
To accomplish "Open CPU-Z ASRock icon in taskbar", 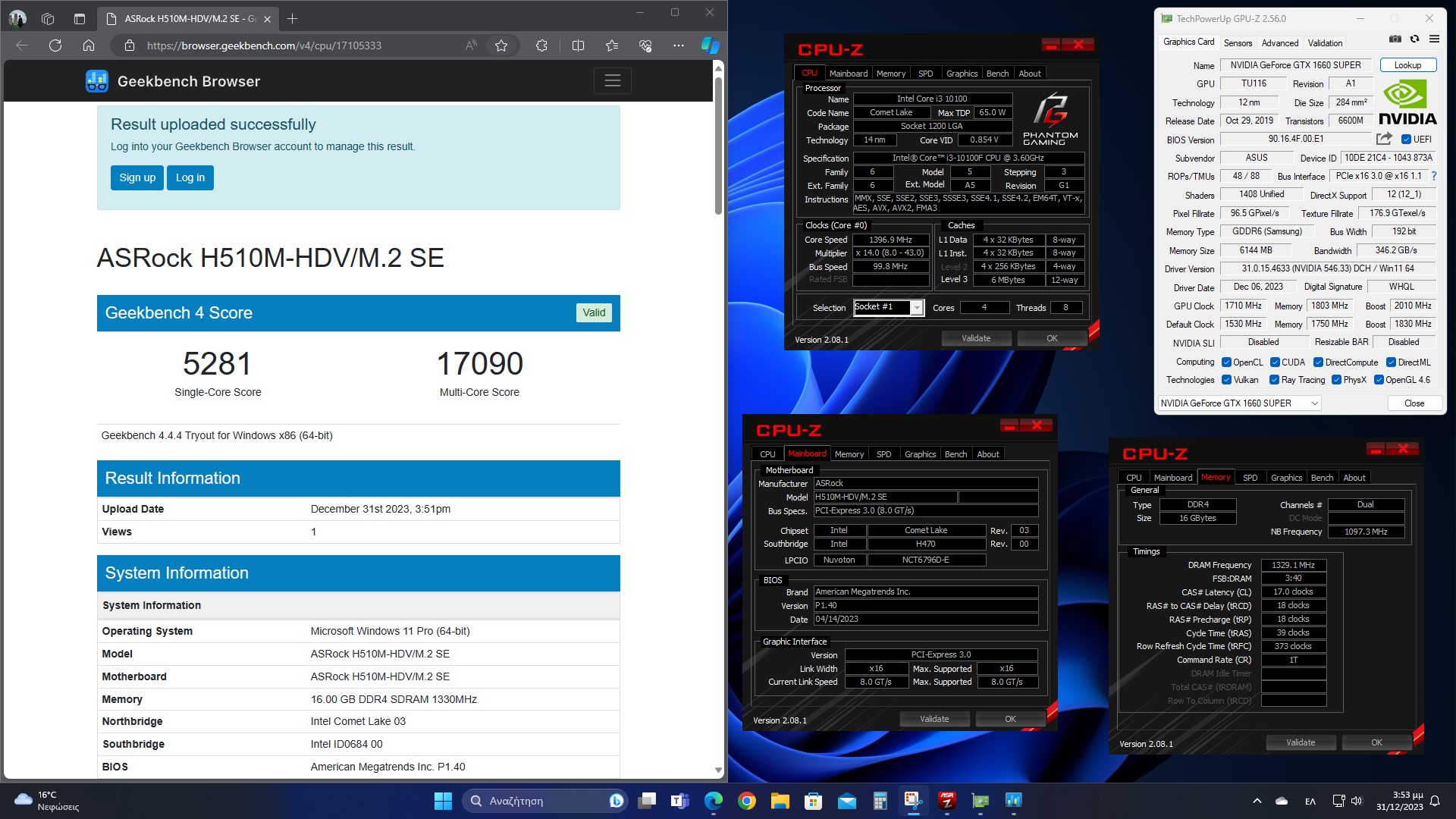I will click(946, 801).
